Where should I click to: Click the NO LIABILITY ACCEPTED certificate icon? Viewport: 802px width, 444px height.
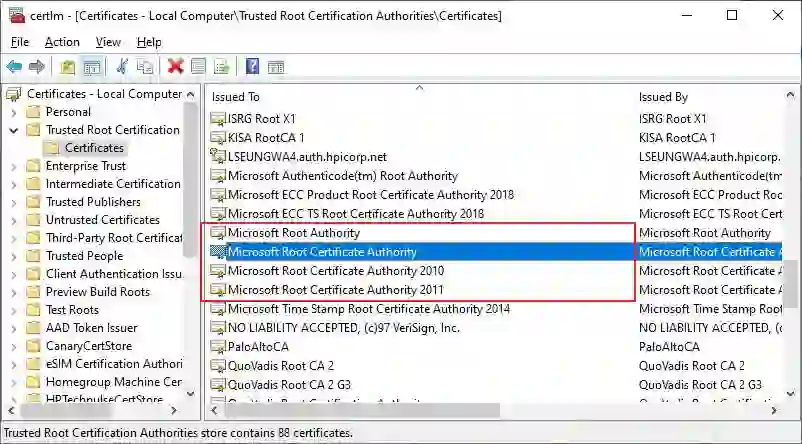point(218,328)
